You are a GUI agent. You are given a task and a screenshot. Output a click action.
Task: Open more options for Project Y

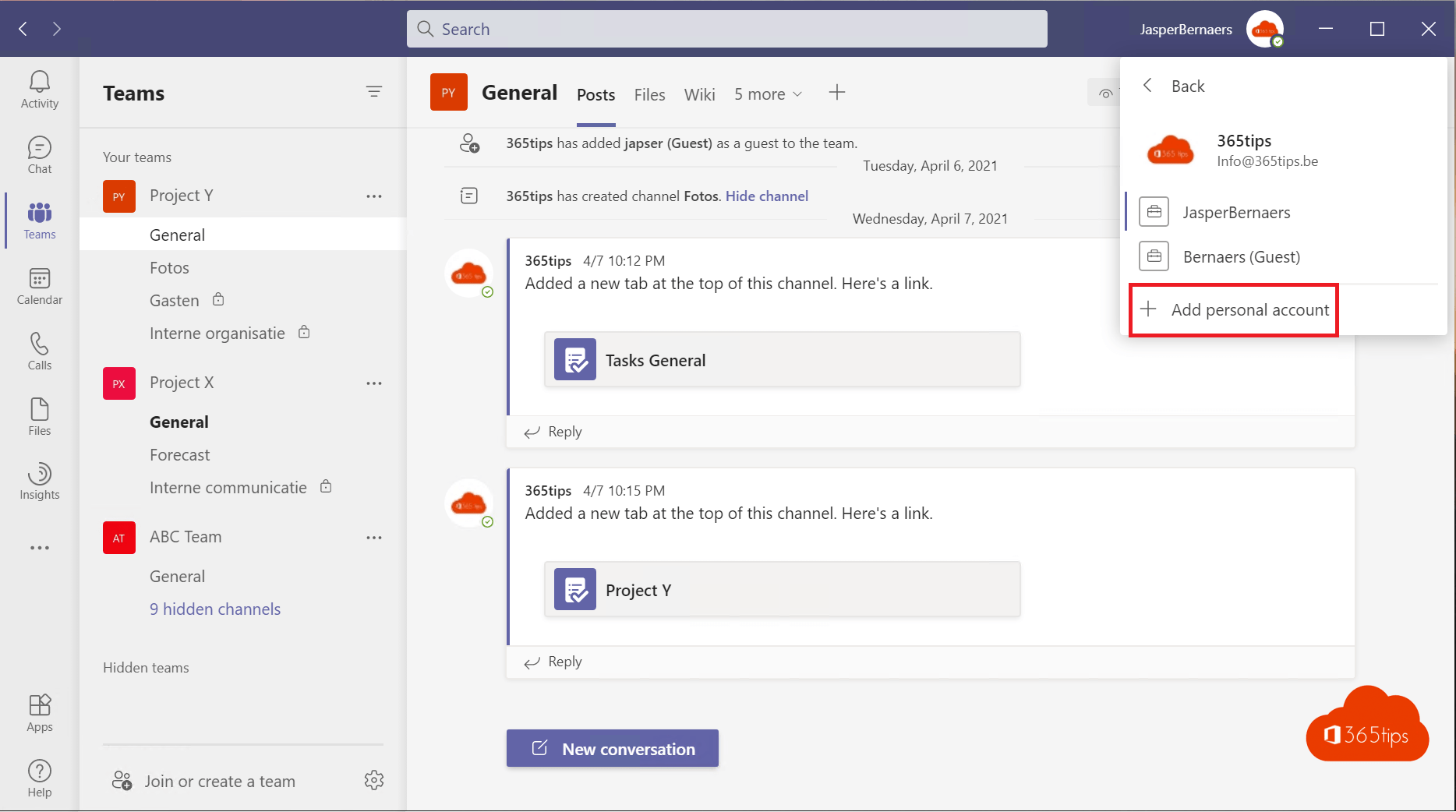pos(375,196)
